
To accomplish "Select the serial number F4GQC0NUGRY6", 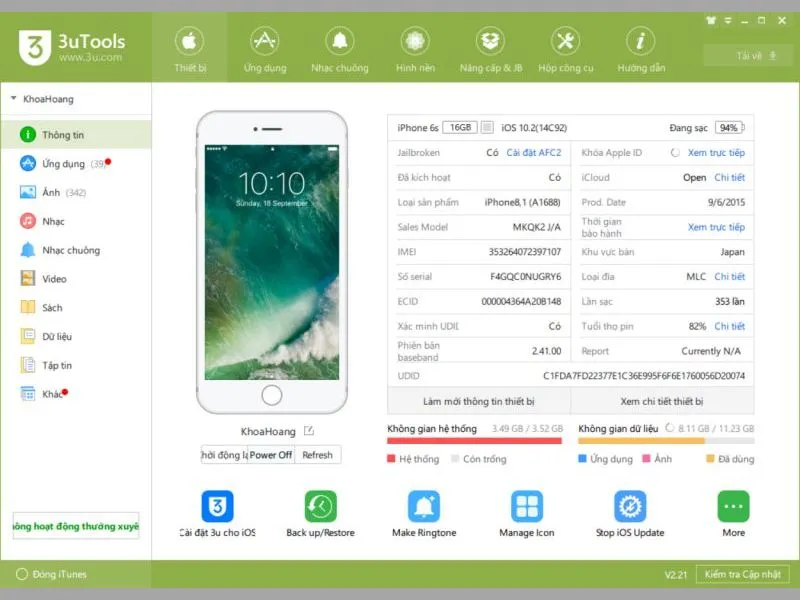I will pos(526,277).
